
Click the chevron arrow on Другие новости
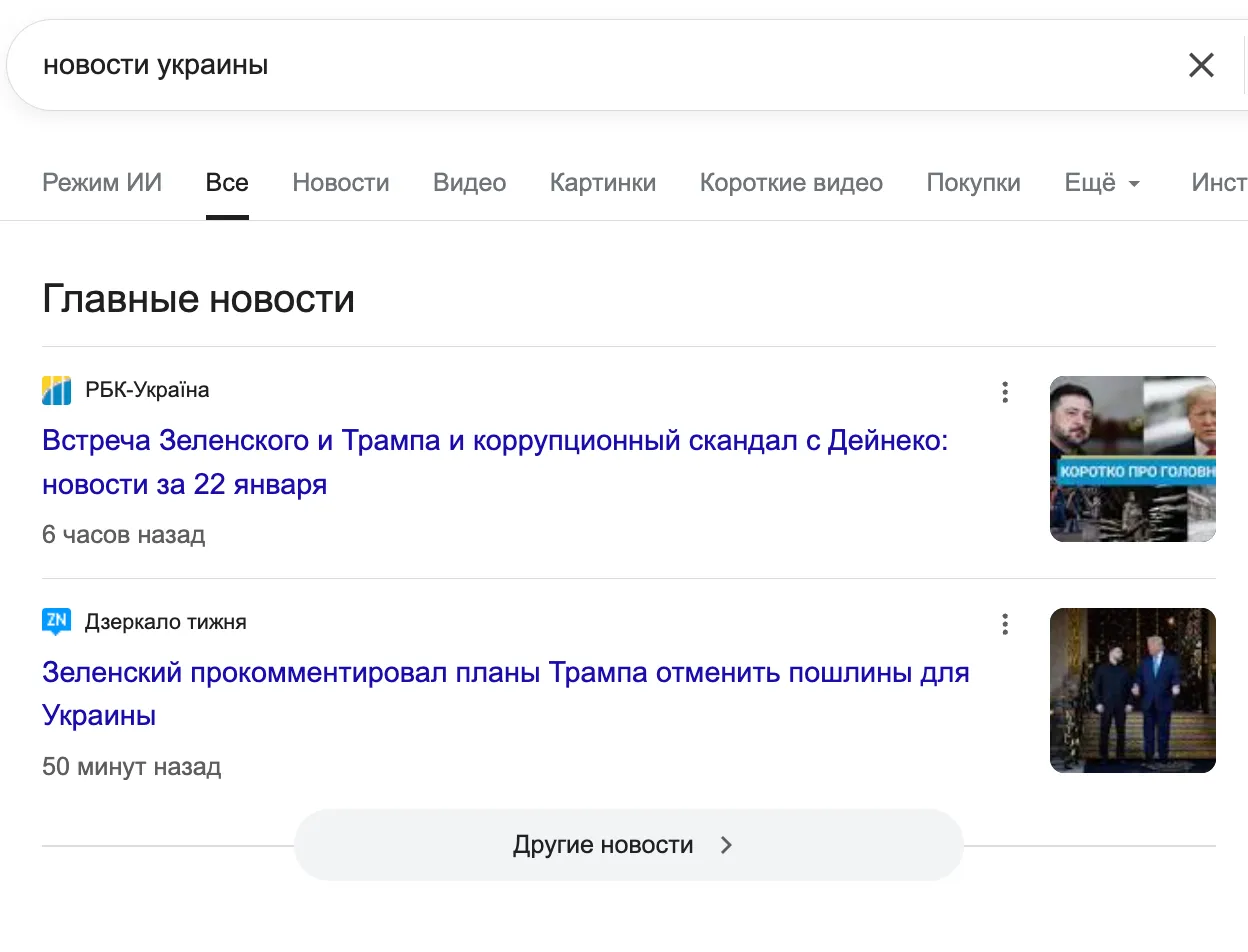click(x=727, y=844)
